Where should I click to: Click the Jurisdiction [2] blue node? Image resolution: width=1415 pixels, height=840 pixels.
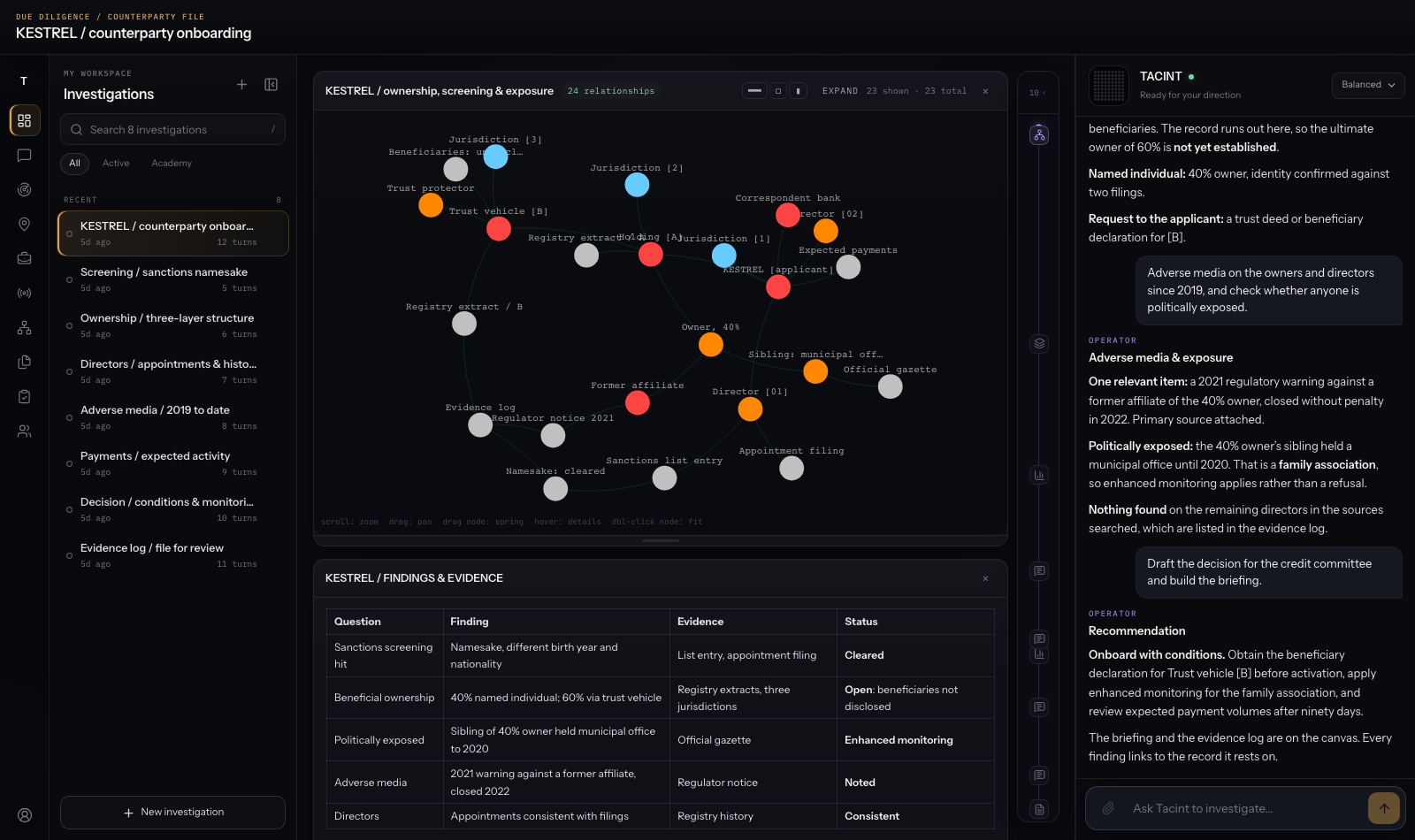pyautogui.click(x=637, y=185)
